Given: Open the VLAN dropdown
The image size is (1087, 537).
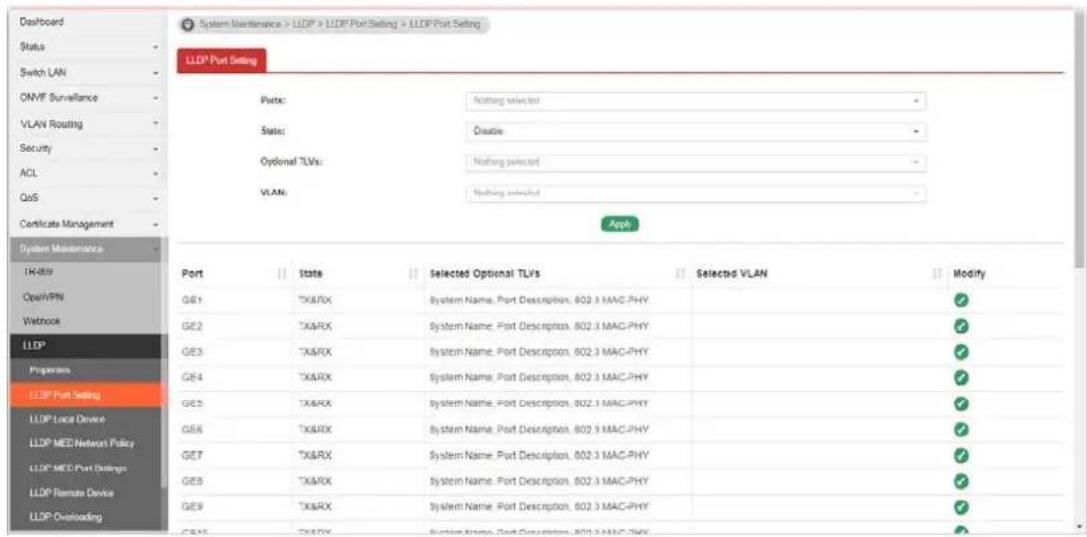Looking at the screenshot, I should (x=696, y=193).
